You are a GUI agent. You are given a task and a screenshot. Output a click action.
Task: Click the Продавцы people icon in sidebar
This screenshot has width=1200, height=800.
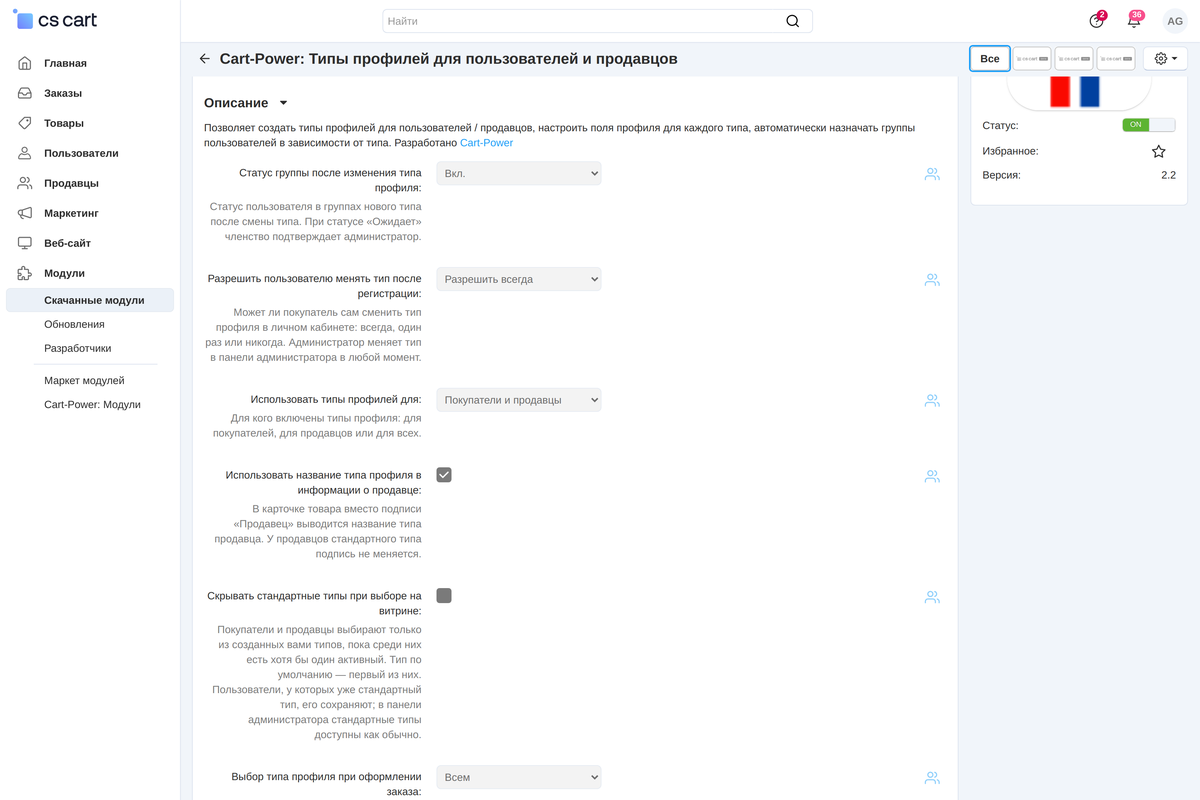tap(25, 183)
